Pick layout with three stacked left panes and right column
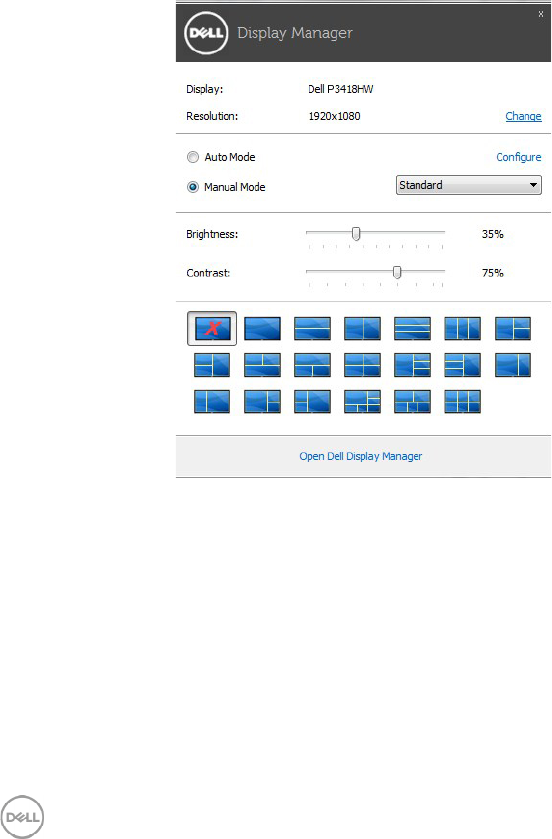The height and width of the screenshot is (839, 552). [x=463, y=365]
